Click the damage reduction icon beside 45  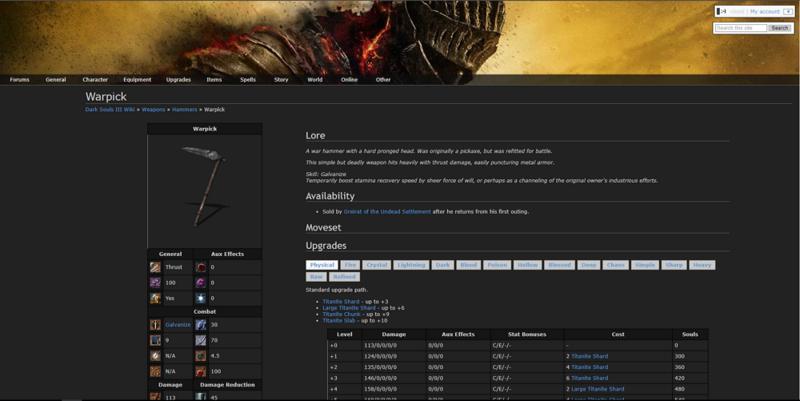pyautogui.click(x=201, y=396)
